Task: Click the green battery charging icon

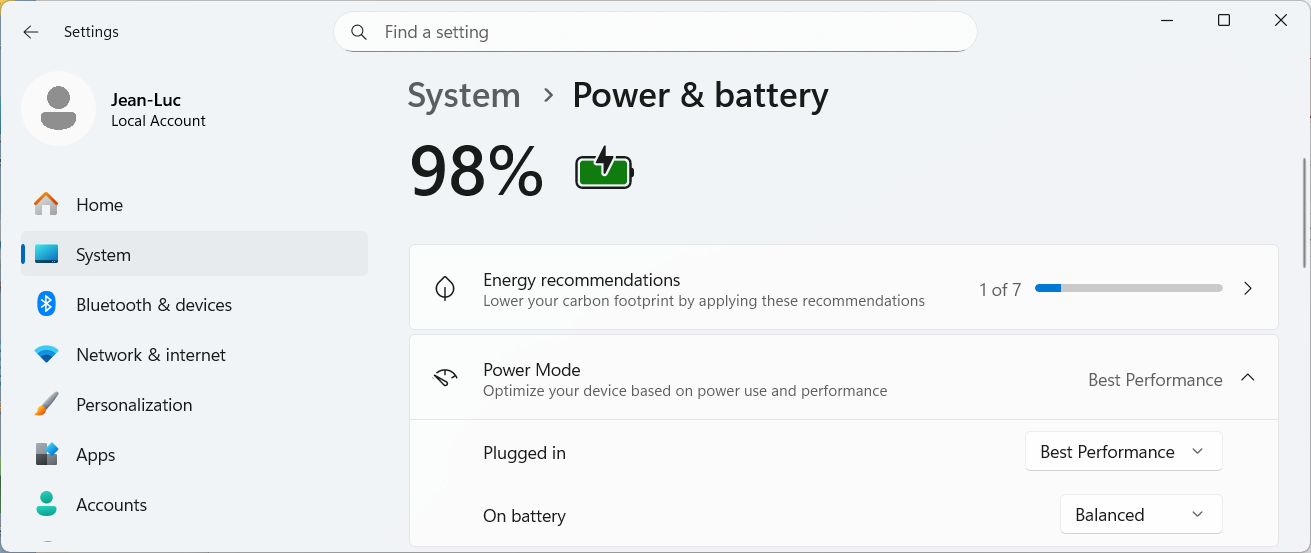Action: coord(604,169)
